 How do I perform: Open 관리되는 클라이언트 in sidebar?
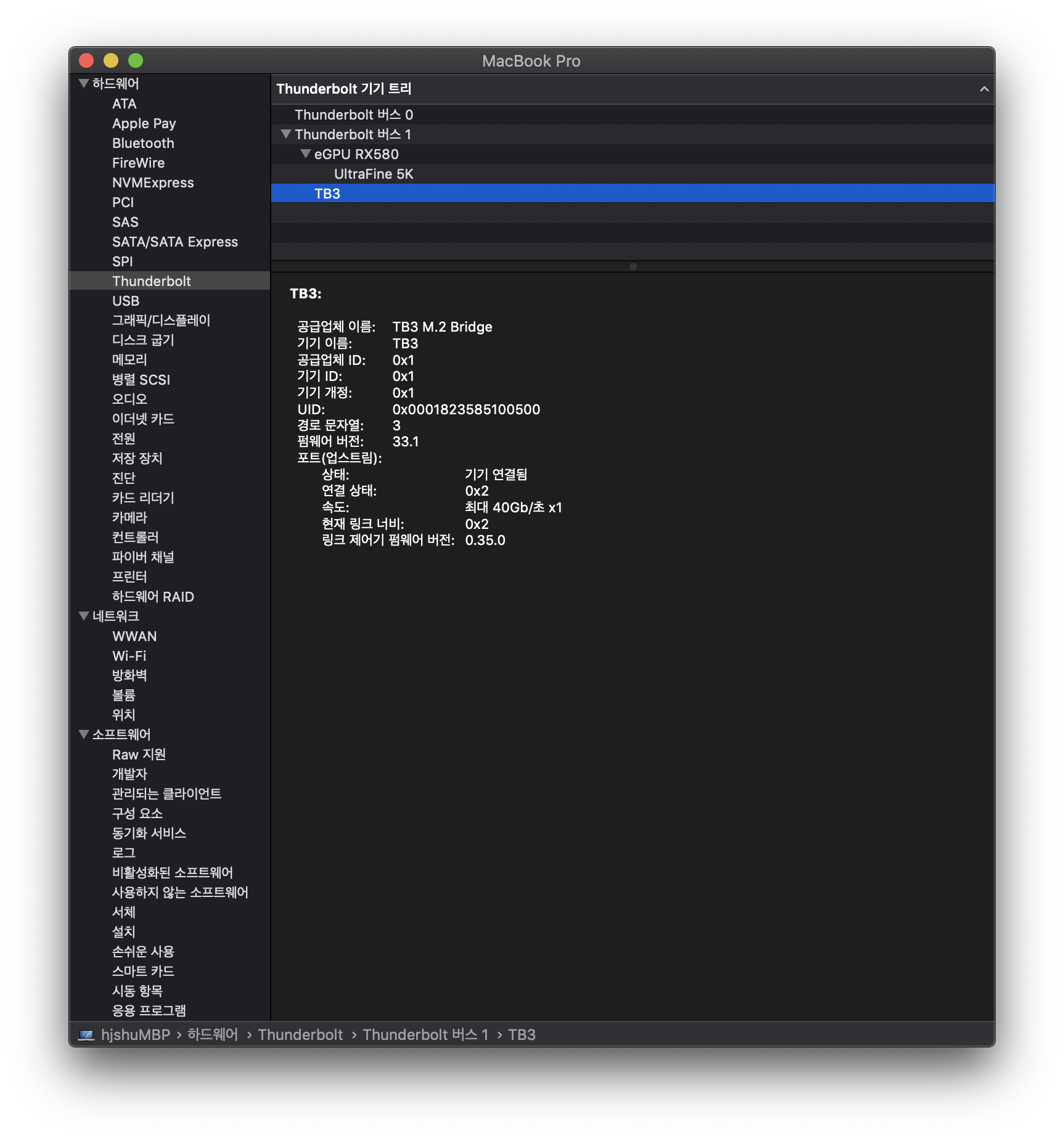point(166,794)
